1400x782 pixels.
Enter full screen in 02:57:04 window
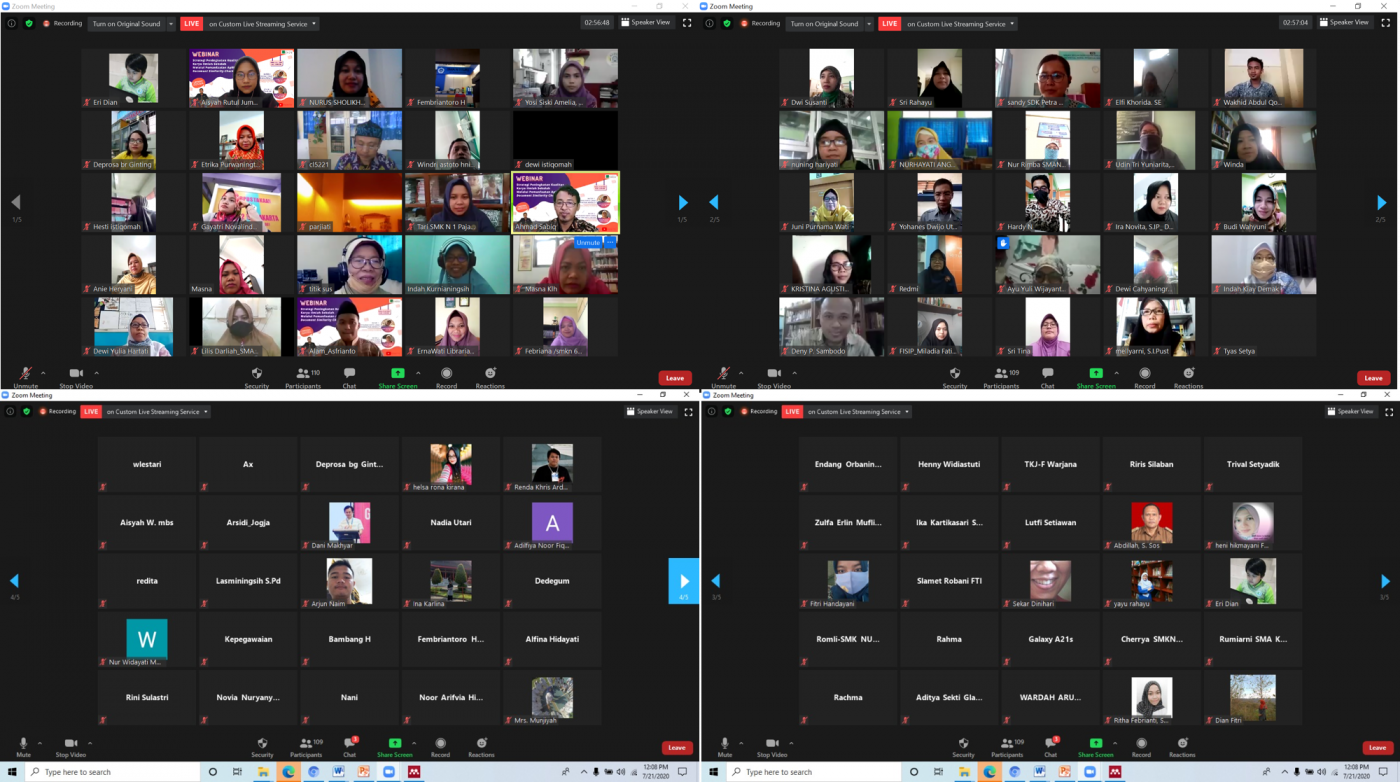tap(1387, 23)
